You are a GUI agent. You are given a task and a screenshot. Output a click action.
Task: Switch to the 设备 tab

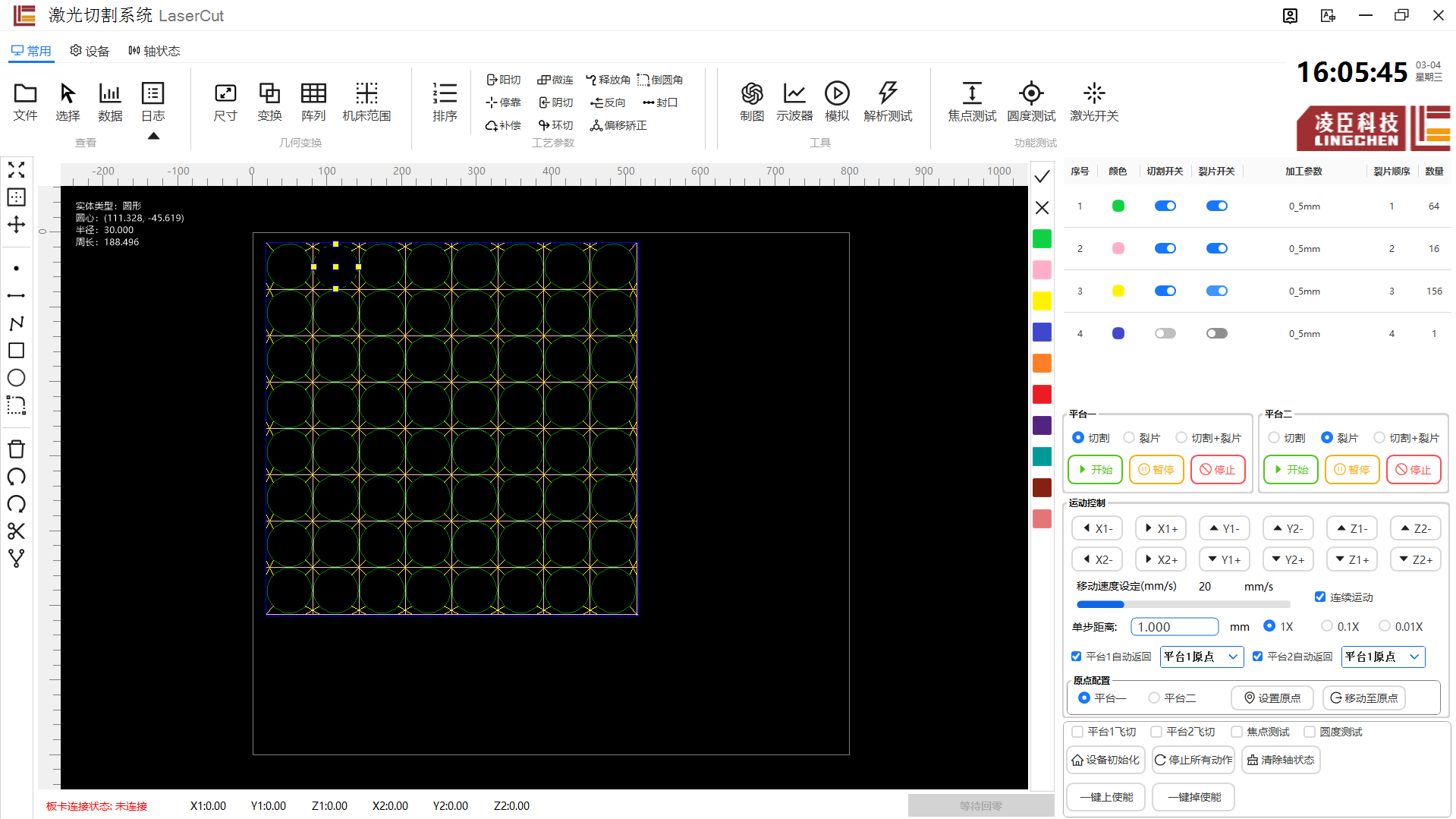click(90, 51)
